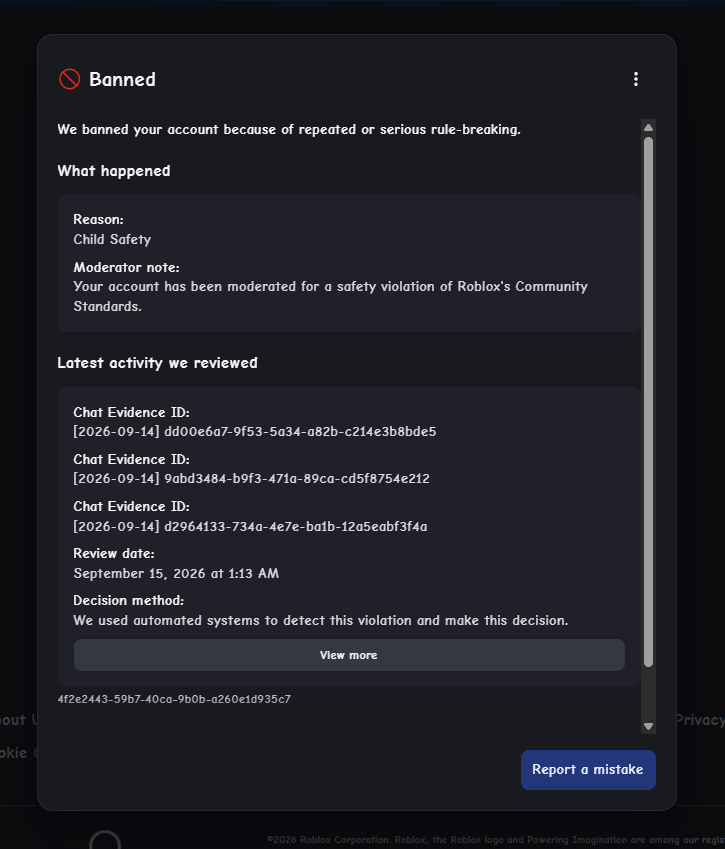Click Report a mistake button
Screen dimensions: 725x849
pyautogui.click(x=588, y=769)
